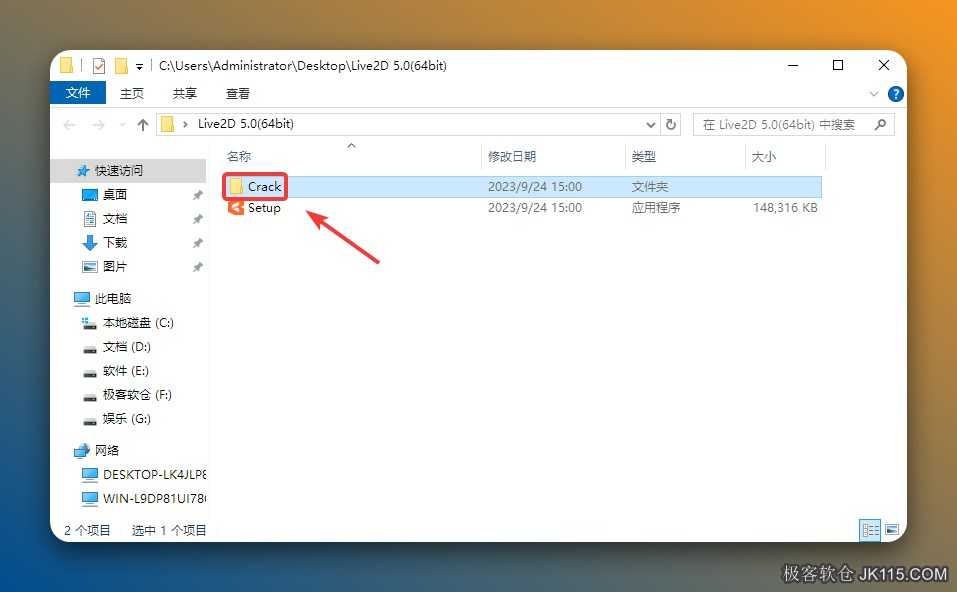
Task: Click the Forward navigation arrow
Action: (98, 125)
